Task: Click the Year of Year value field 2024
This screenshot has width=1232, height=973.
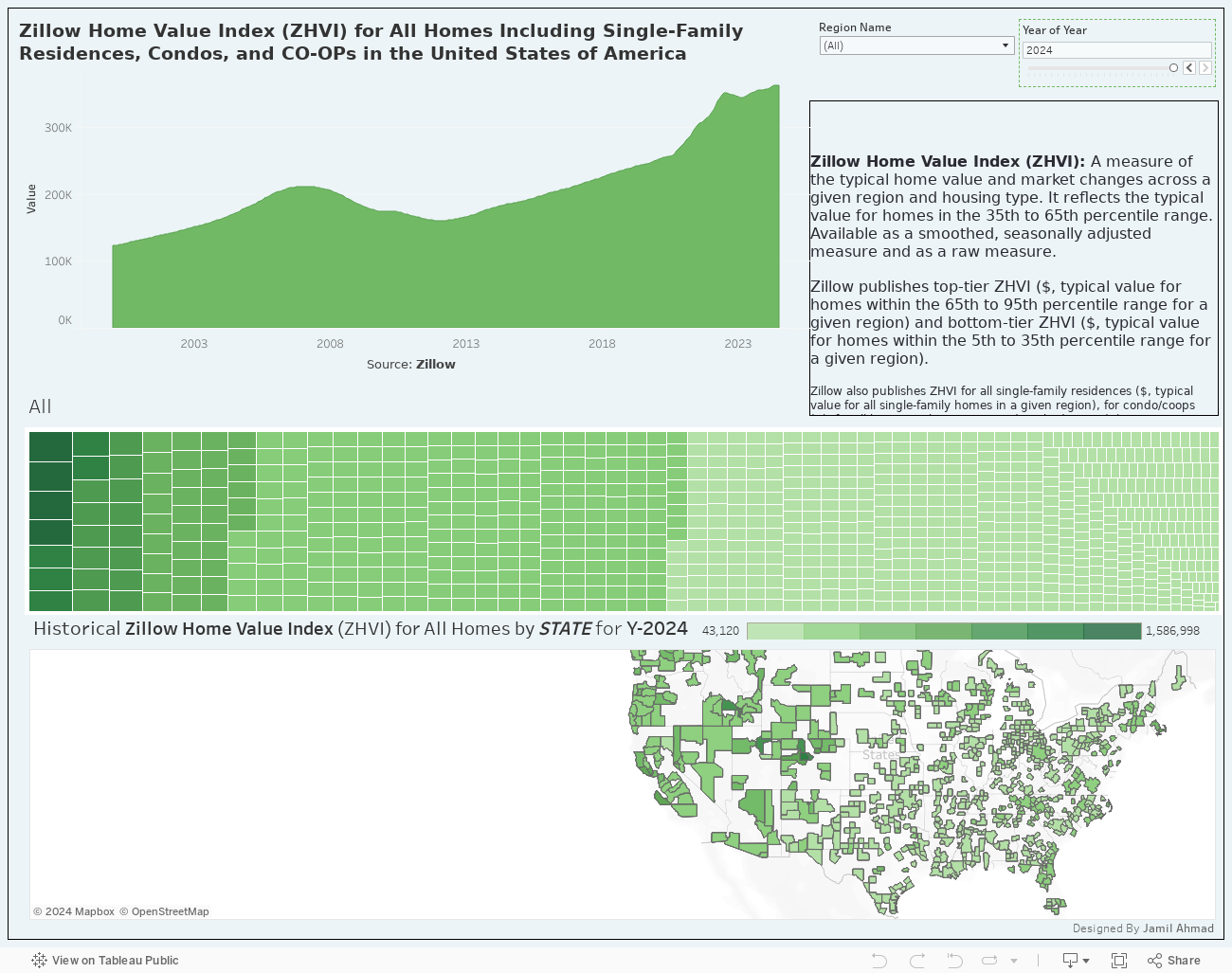Action: (x=1117, y=50)
